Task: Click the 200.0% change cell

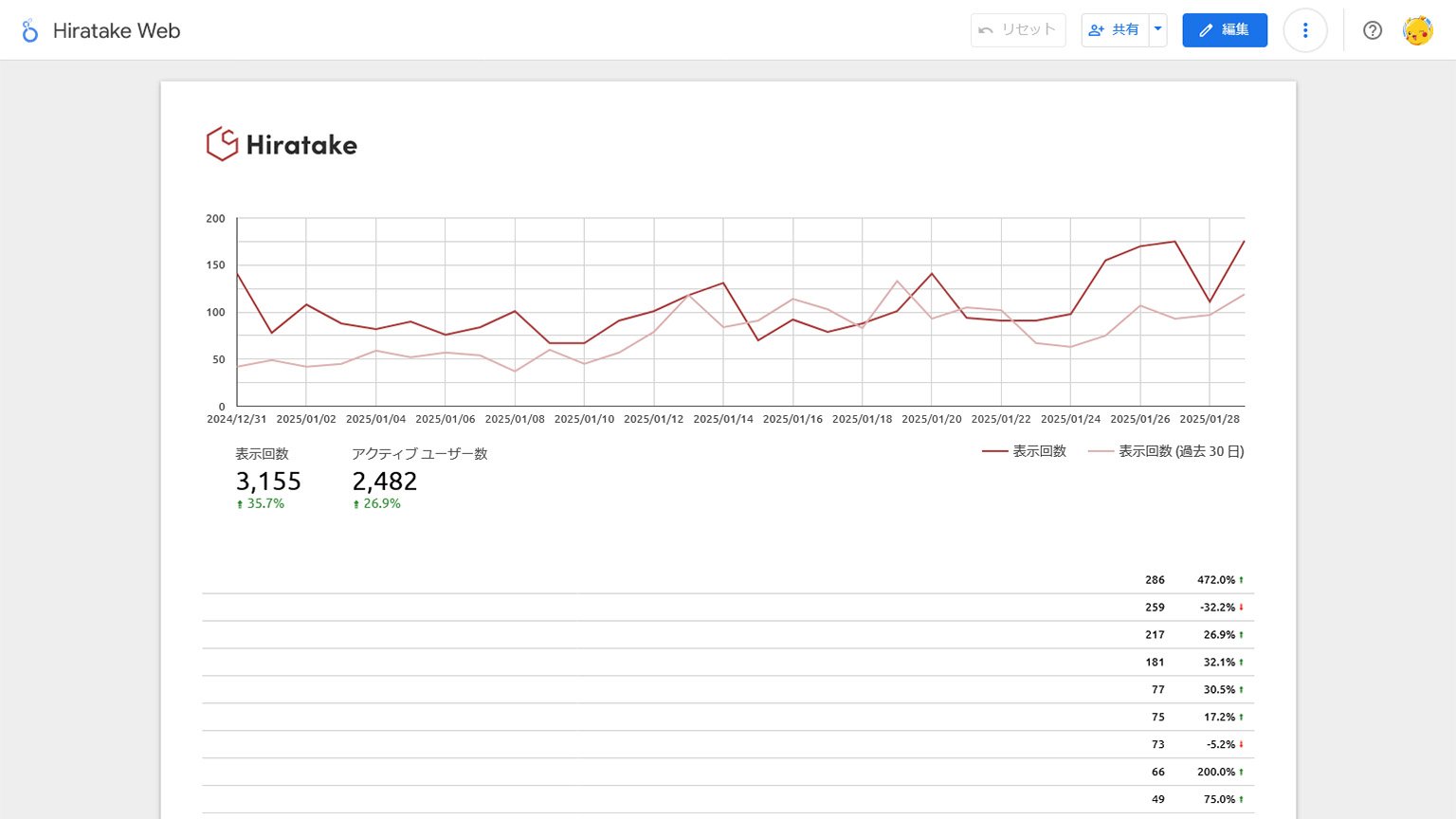Action: tap(1220, 773)
